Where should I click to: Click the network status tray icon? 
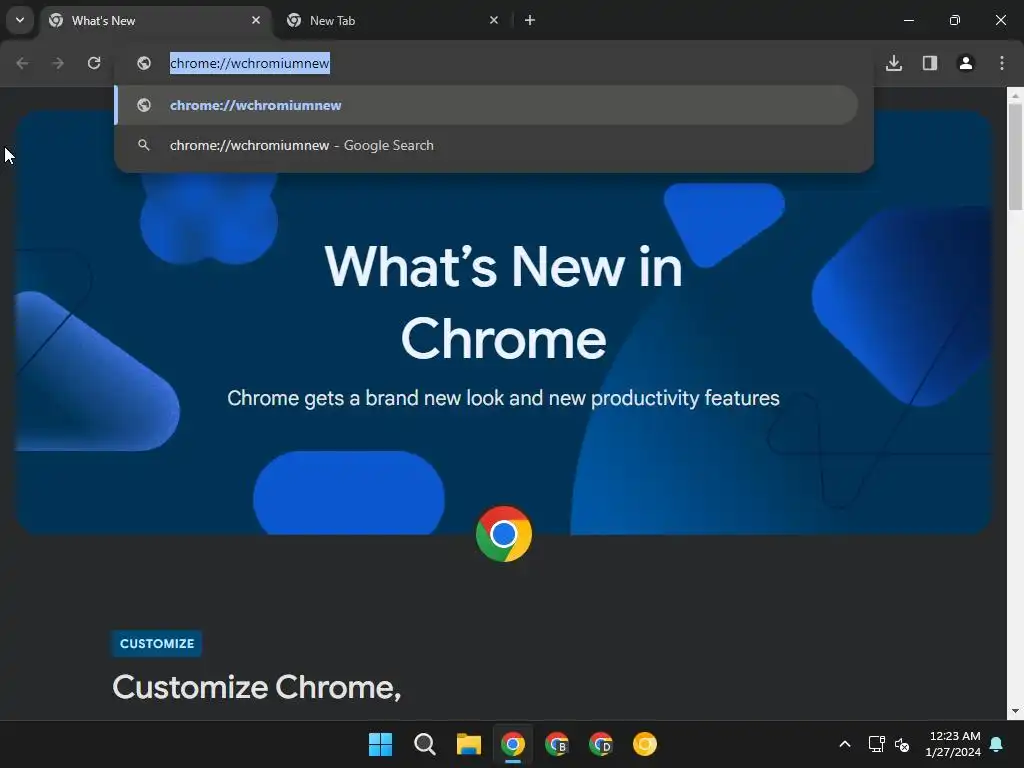coord(876,744)
